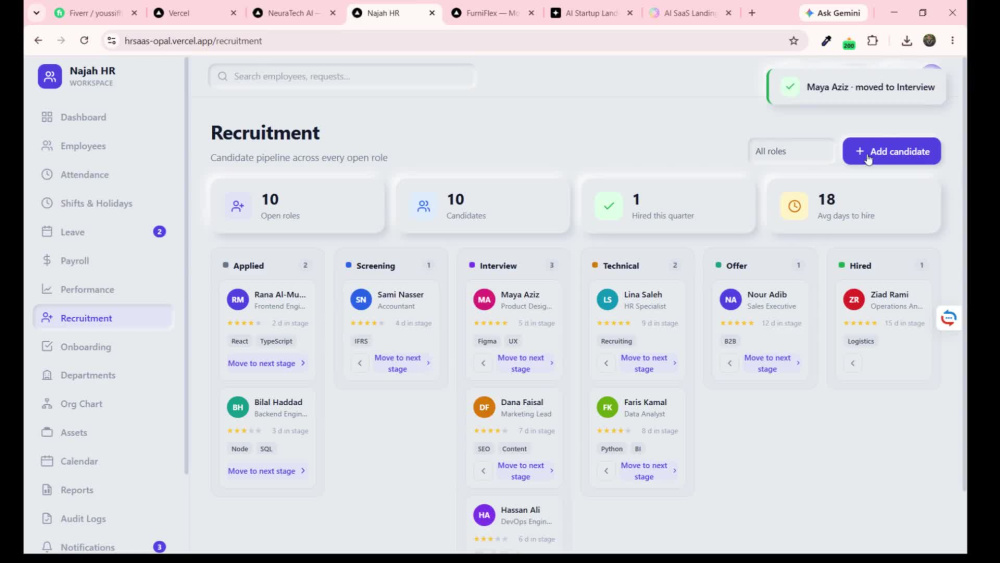The image size is (1000, 563).
Task: Move Dana Faisal back a stage
Action: 483,471
